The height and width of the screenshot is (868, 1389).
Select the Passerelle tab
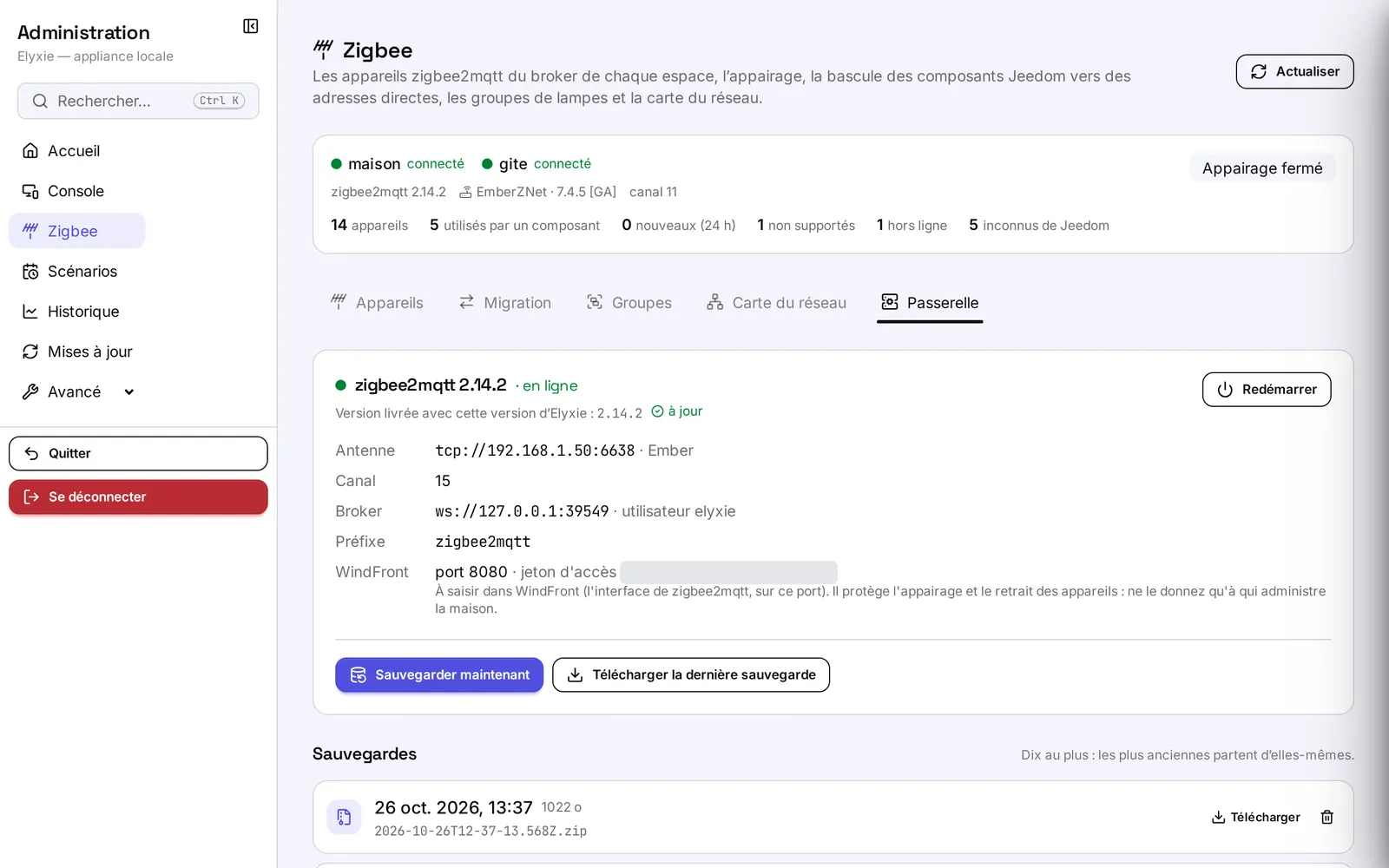click(x=930, y=302)
